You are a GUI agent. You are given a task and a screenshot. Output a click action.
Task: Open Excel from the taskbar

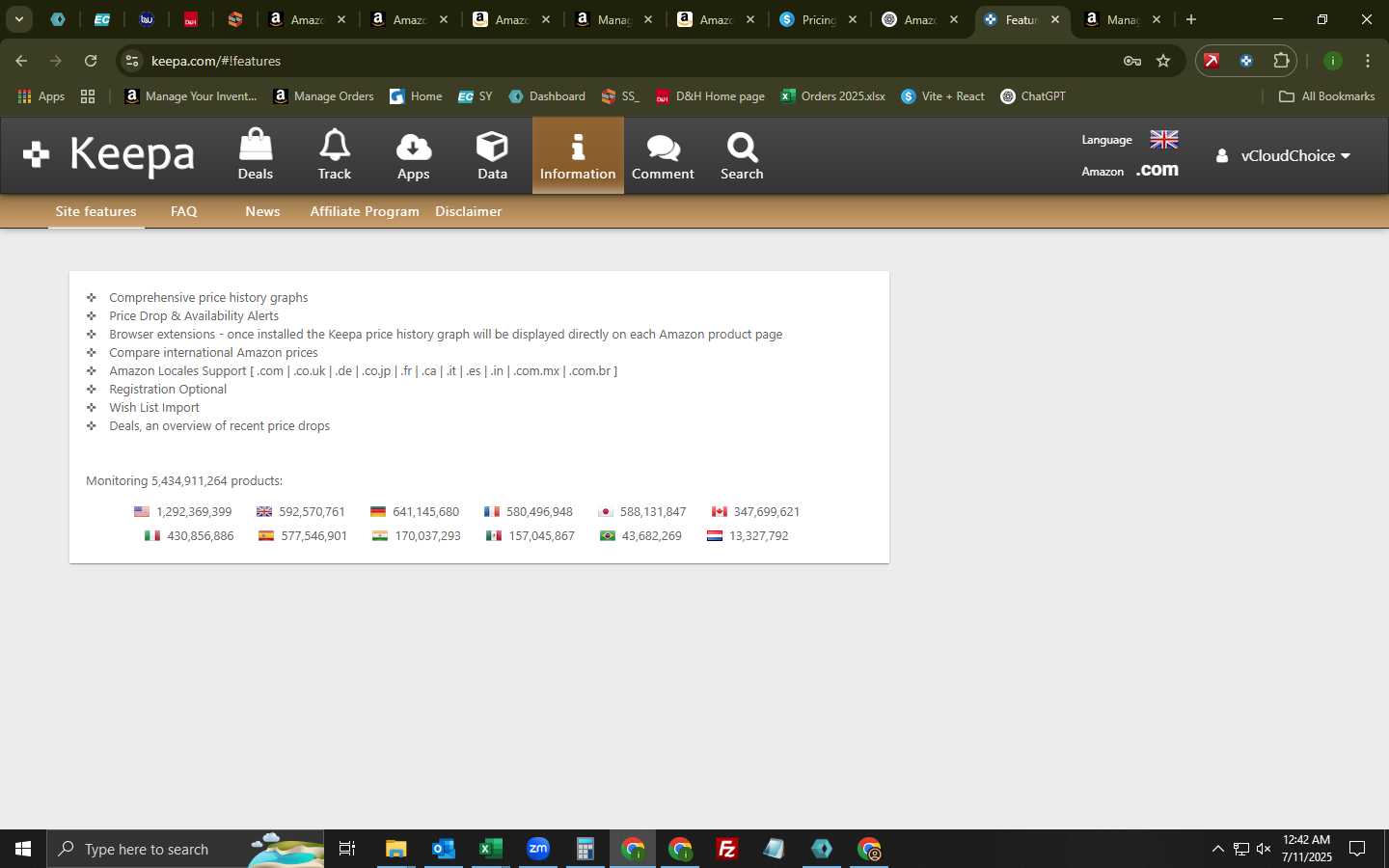point(491,849)
